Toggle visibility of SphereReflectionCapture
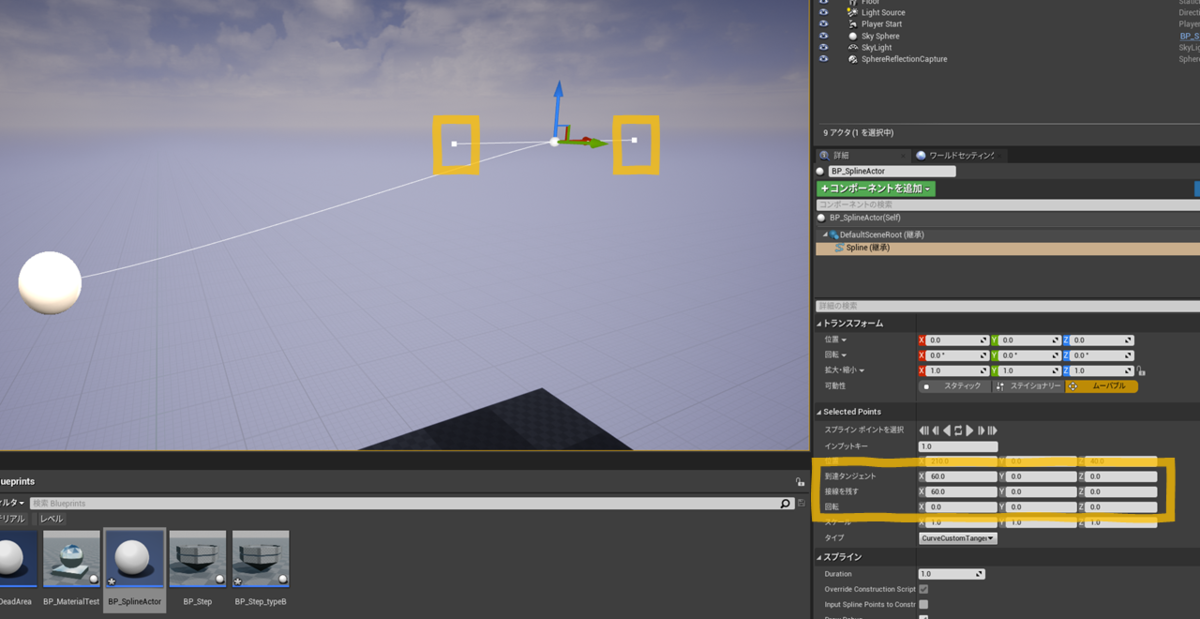 [824, 59]
